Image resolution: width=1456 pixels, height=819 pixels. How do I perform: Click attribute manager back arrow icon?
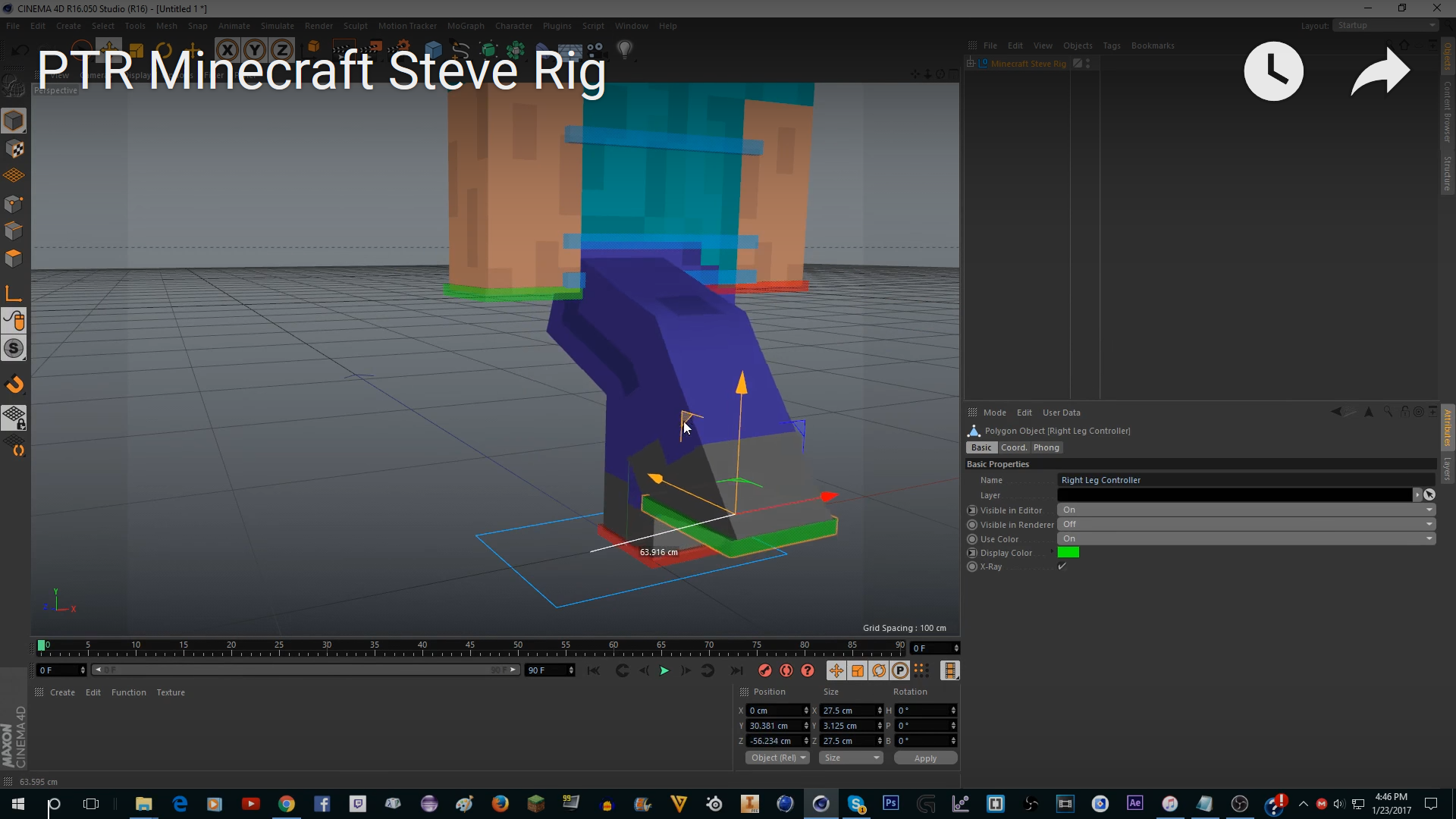click(x=1336, y=412)
